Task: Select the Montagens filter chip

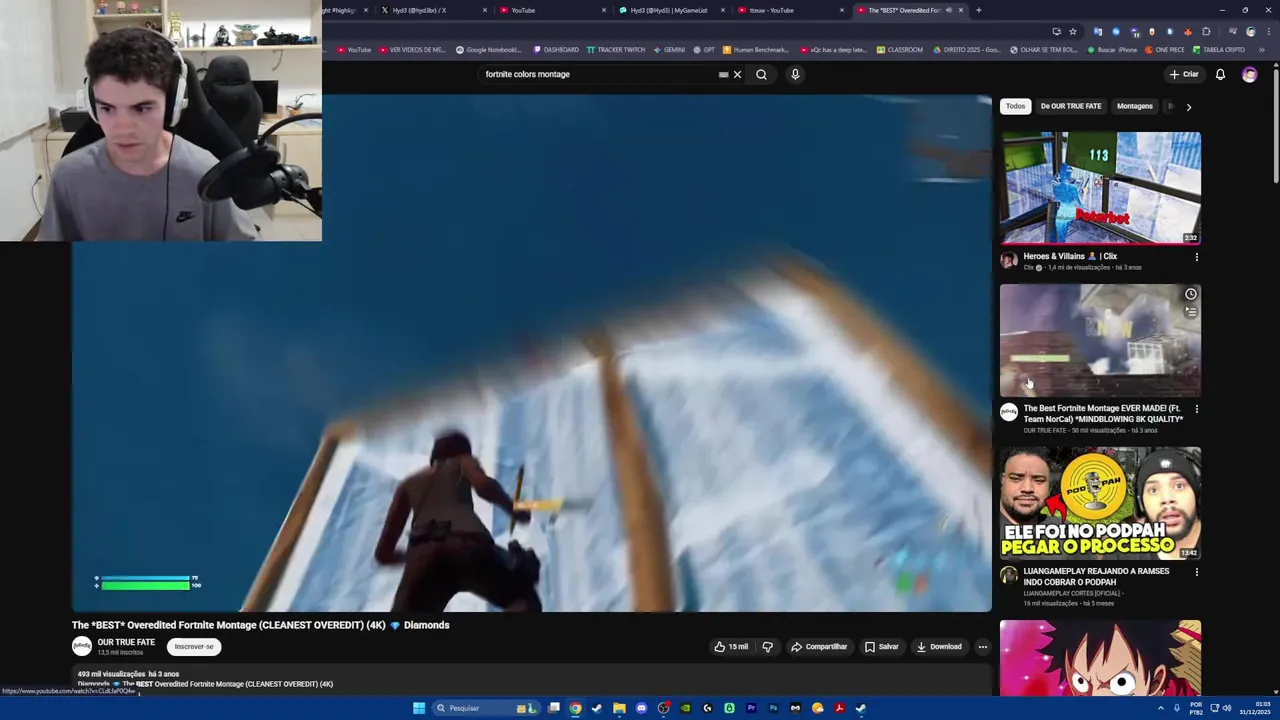Action: pyautogui.click(x=1134, y=106)
